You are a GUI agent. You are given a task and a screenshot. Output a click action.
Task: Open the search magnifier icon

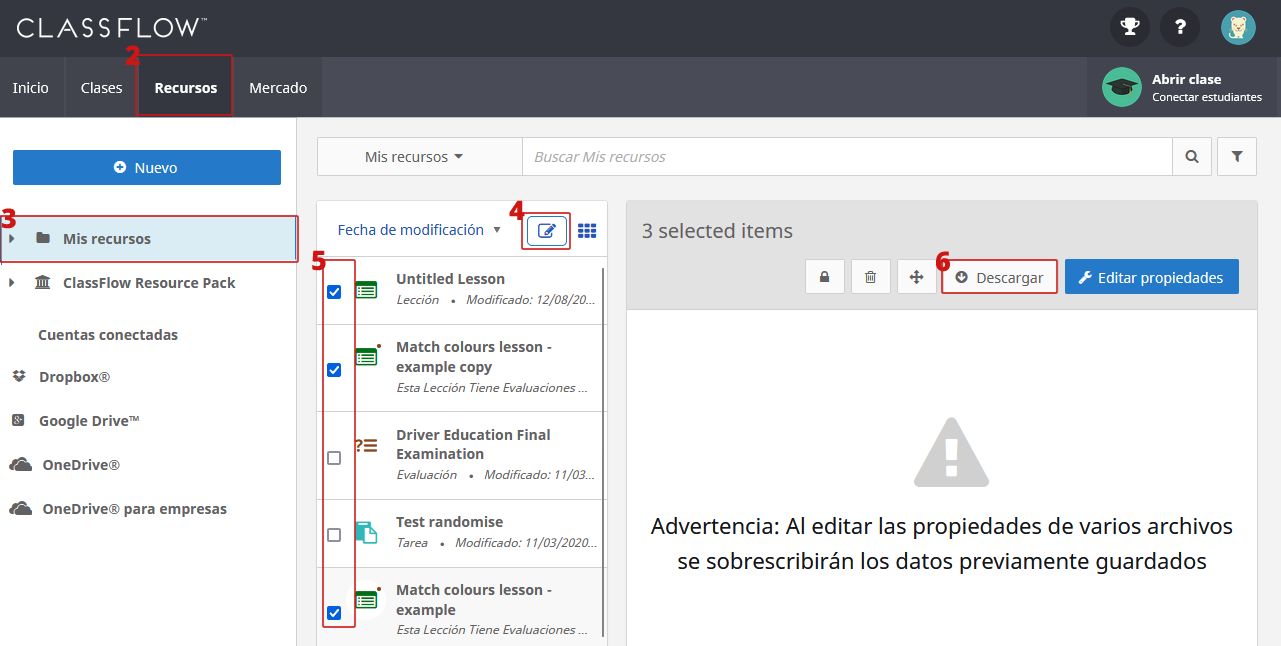pos(1191,156)
